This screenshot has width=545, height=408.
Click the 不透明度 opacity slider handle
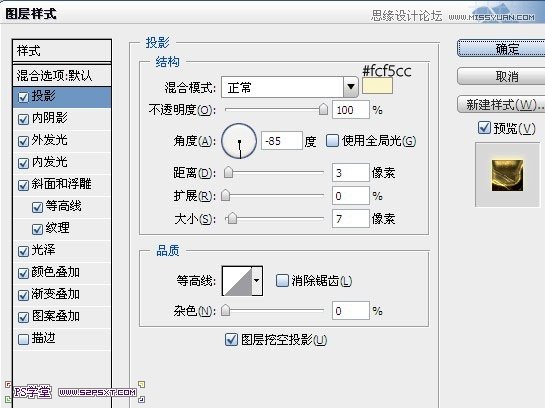coord(323,109)
